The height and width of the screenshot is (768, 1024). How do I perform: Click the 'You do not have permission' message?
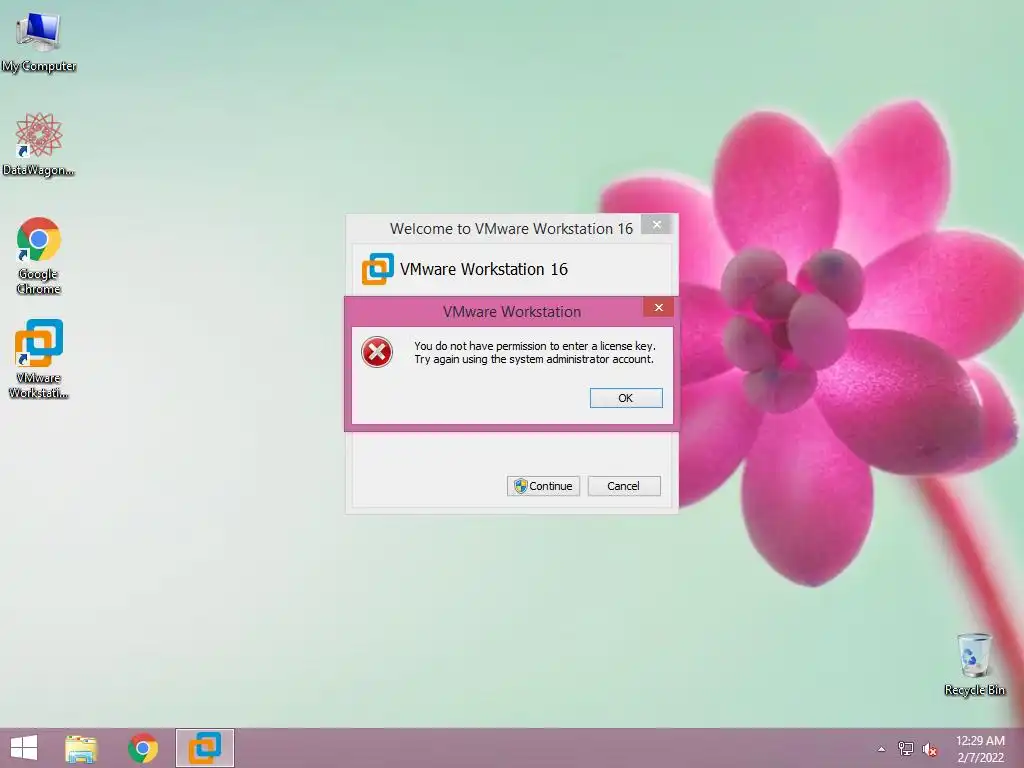coord(534,353)
